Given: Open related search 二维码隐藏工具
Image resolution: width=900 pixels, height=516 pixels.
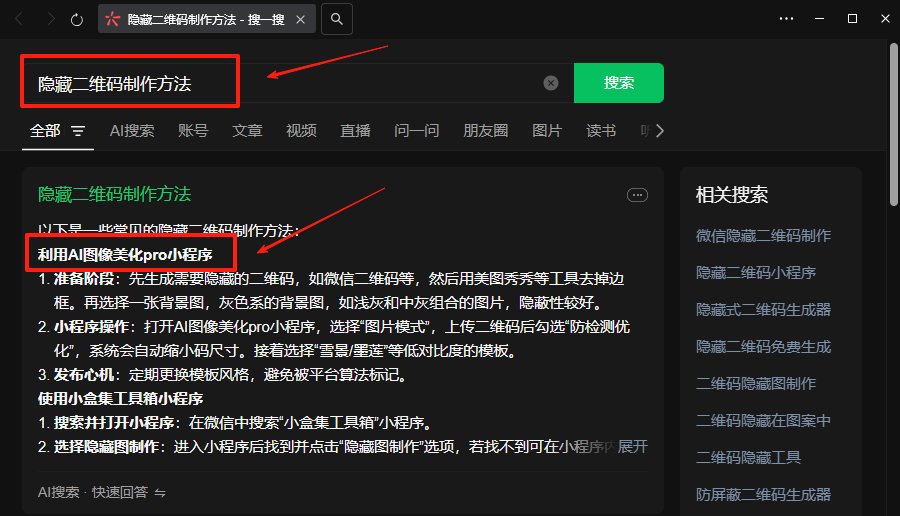Looking at the screenshot, I should click(748, 457).
